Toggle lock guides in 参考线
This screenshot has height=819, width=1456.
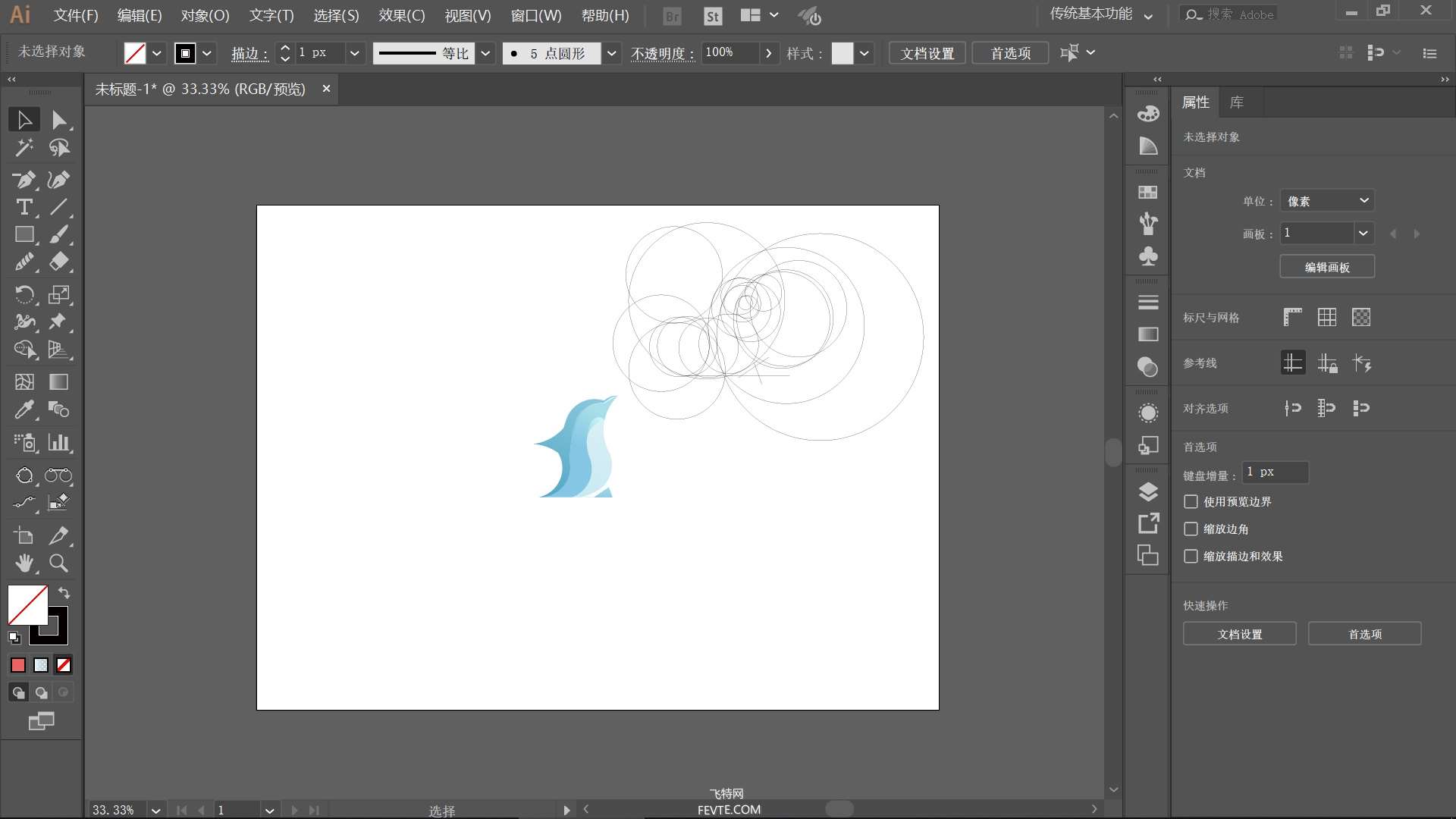pyautogui.click(x=1326, y=362)
